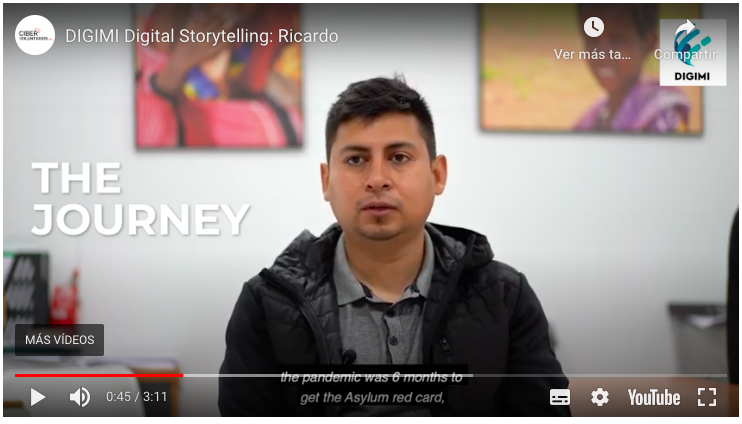Image resolution: width=742 pixels, height=424 pixels.
Task: Enter fullscreen mode
Action: 707,397
